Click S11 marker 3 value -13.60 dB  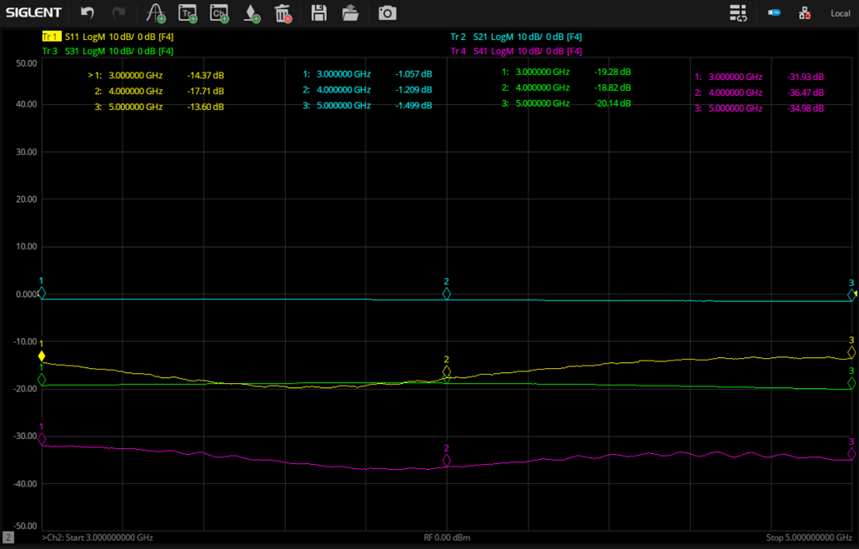(205, 107)
